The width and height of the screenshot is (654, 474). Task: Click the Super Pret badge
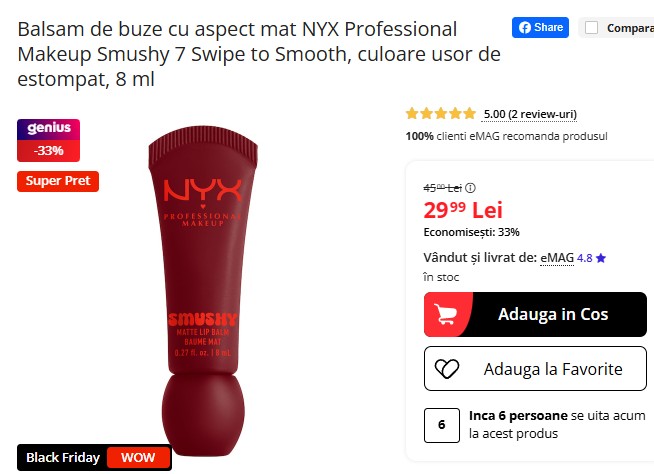58,181
